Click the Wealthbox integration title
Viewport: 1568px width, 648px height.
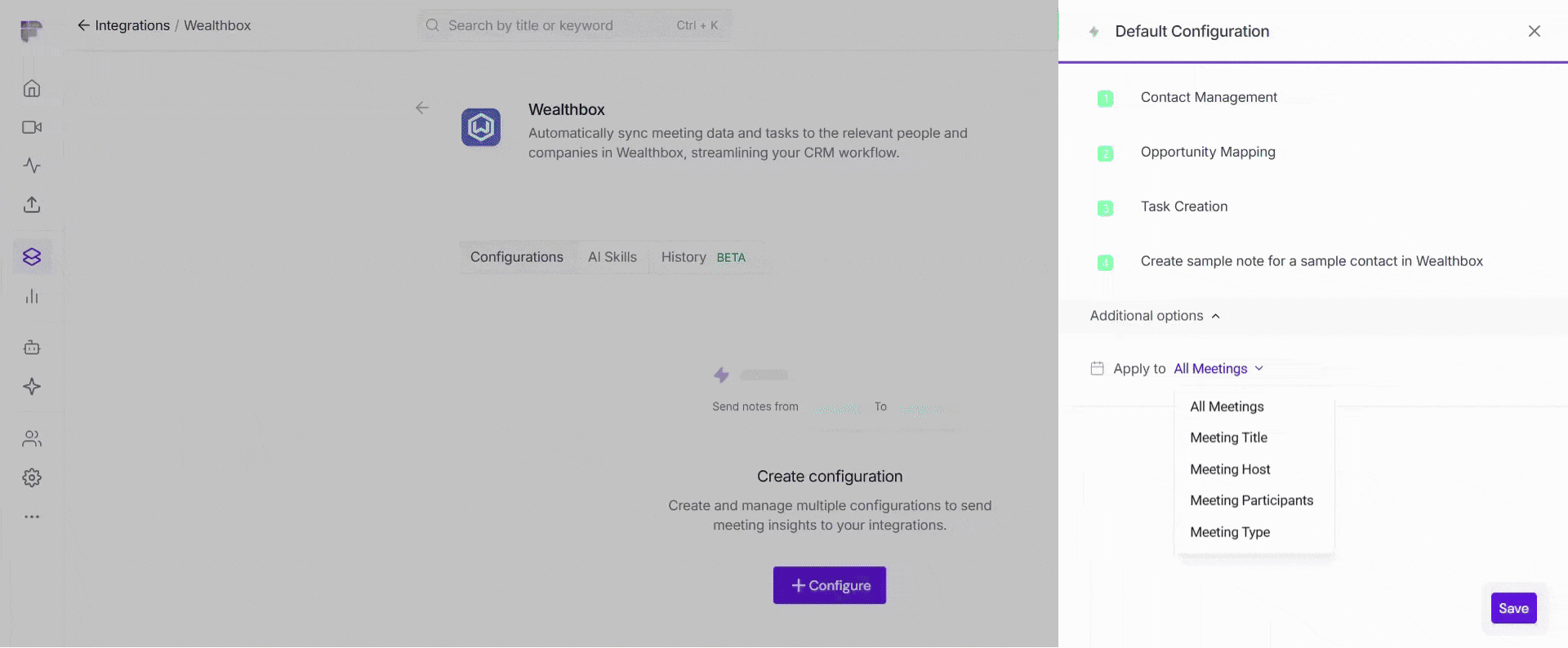point(567,109)
